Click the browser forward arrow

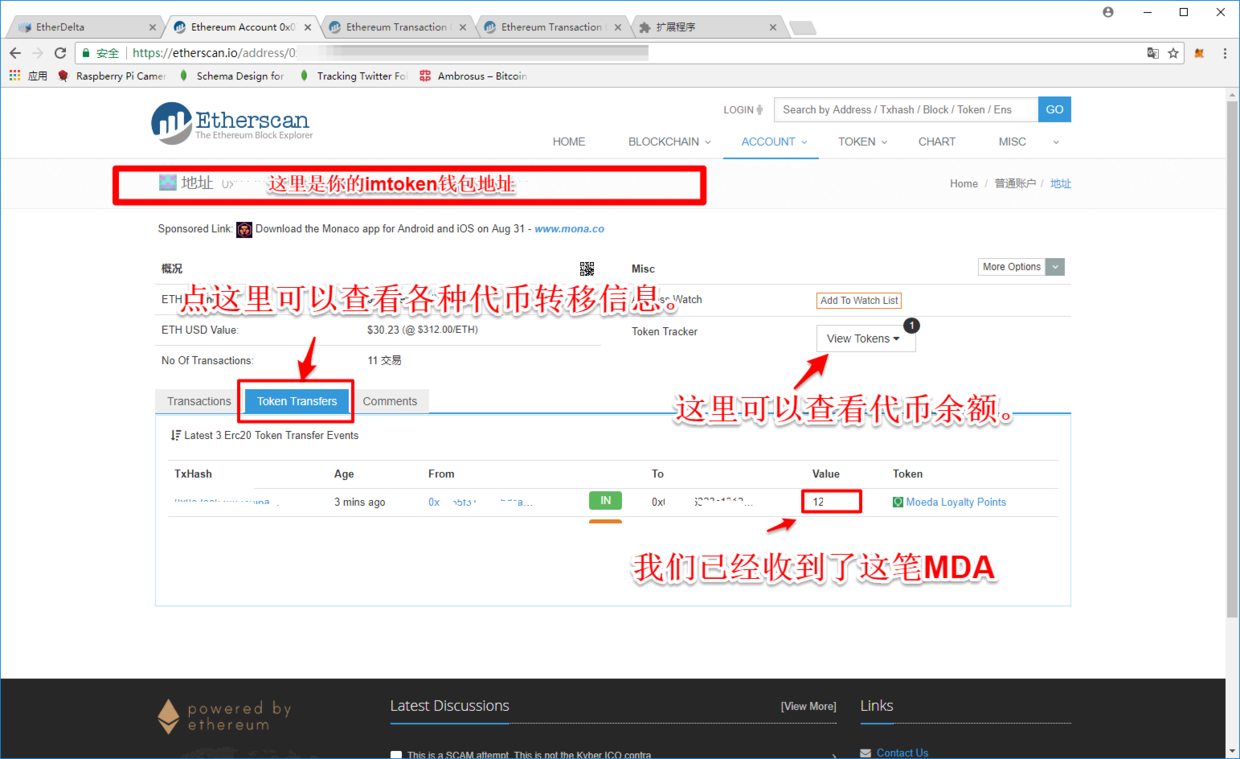pyautogui.click(x=37, y=53)
